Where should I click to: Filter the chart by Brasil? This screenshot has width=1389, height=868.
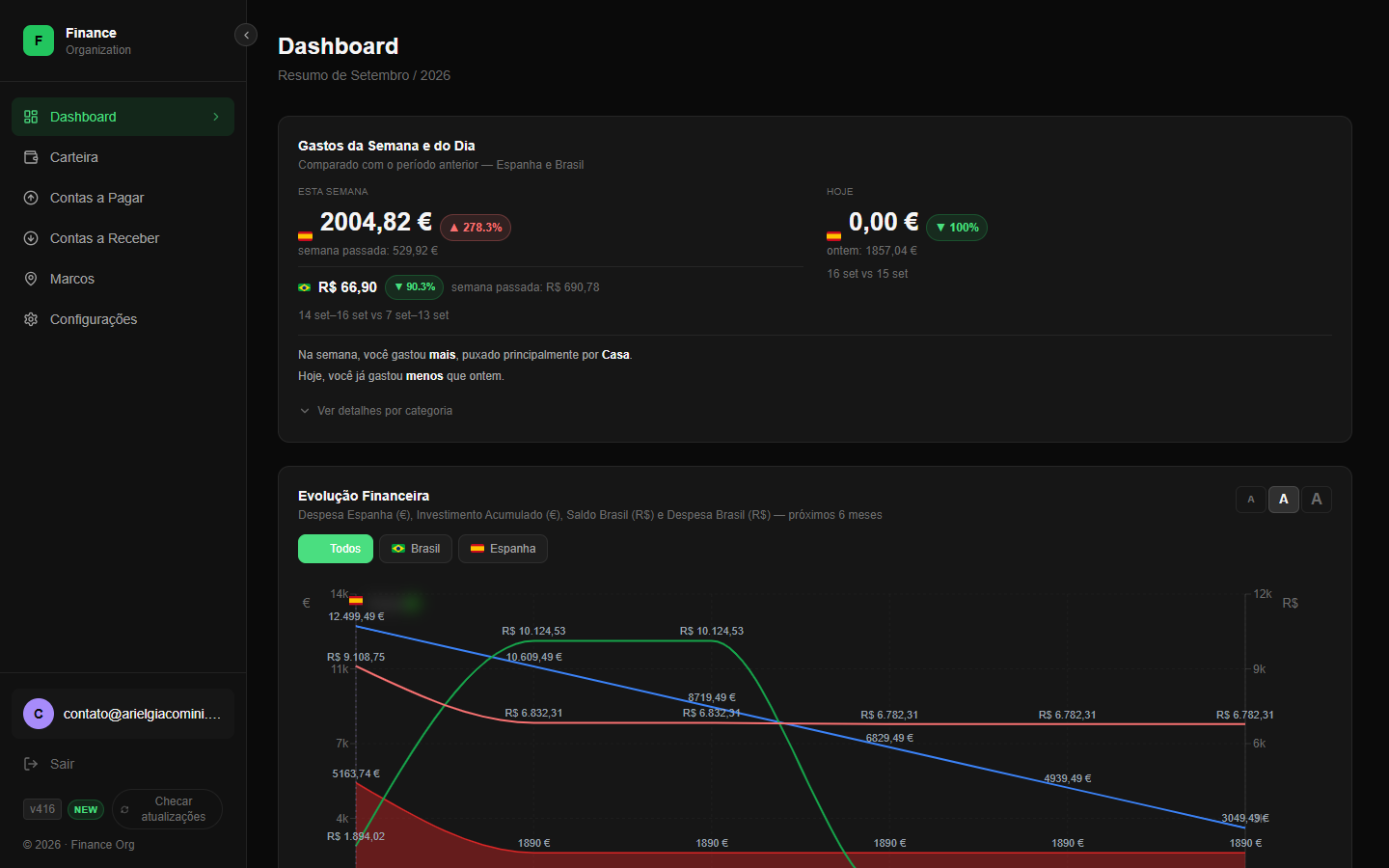[x=416, y=549]
